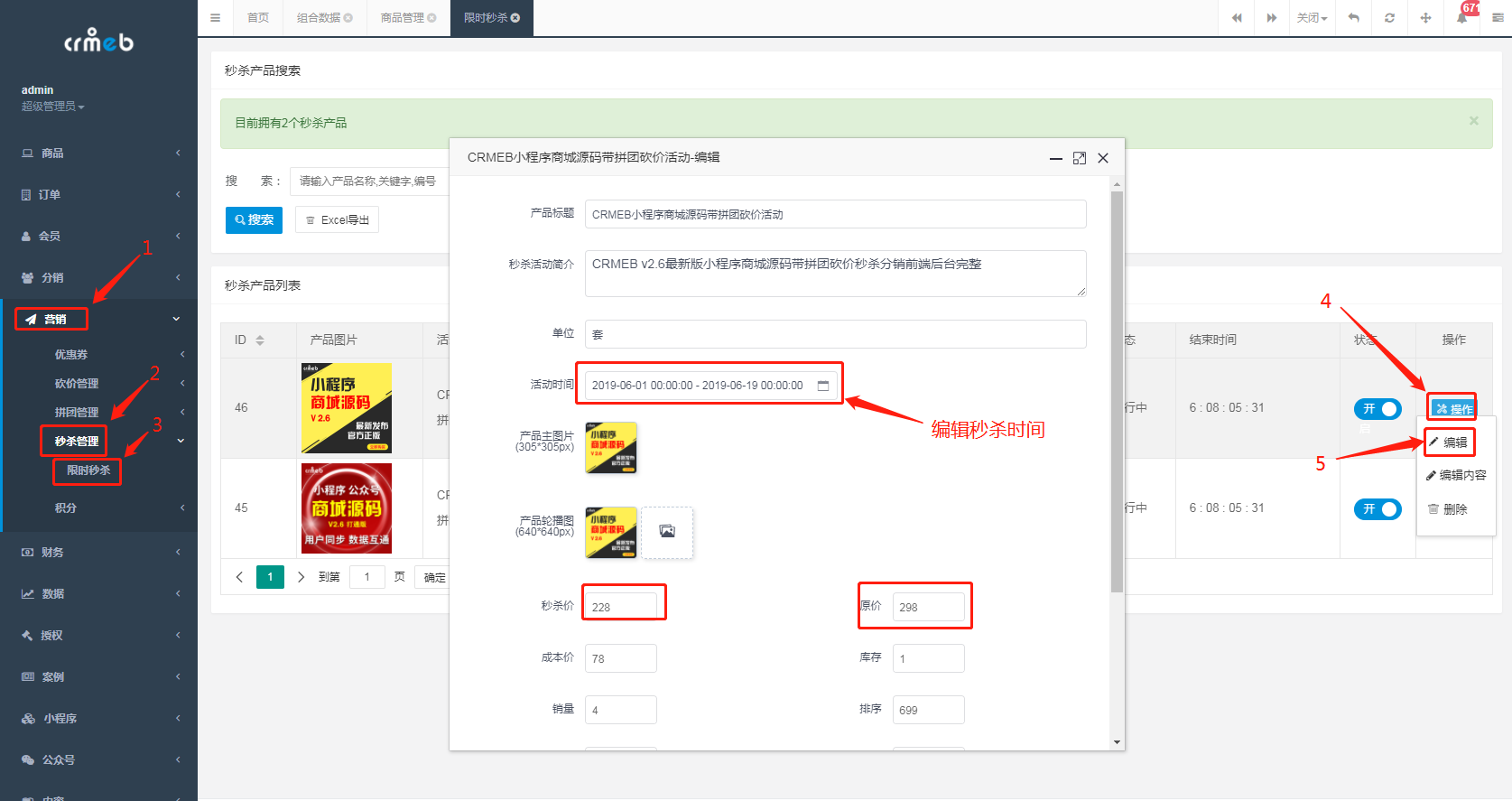Toggle the sidebar hamburger menu icon
1512x801 pixels.
[215, 17]
